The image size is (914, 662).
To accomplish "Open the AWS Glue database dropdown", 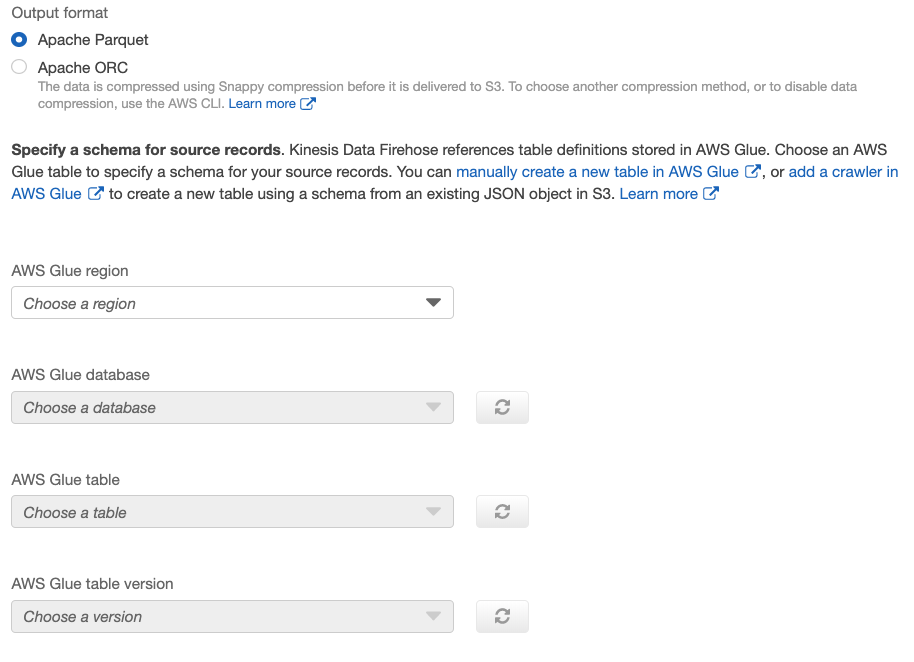I will 232,407.
